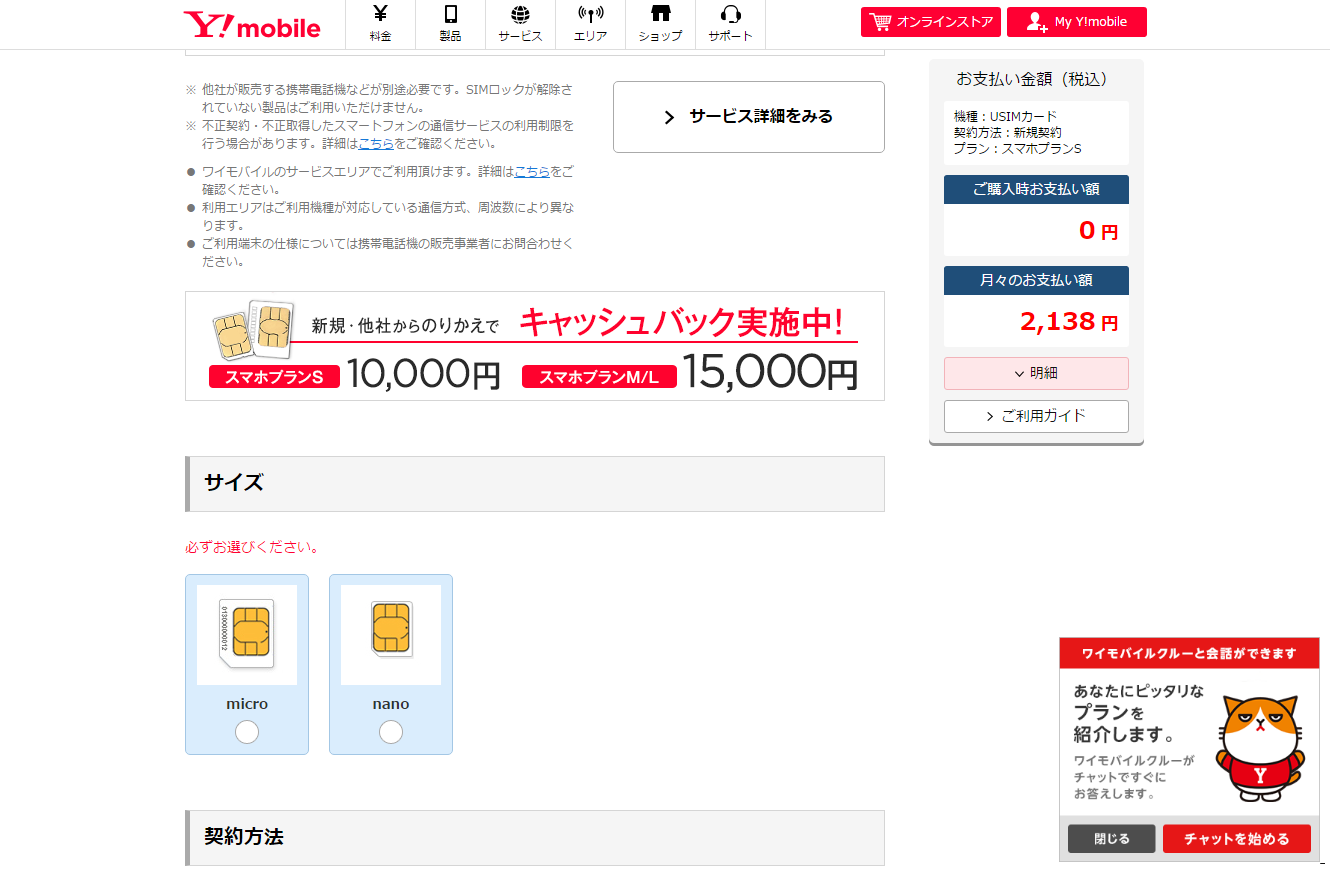Open the こちら link about restrictions

(376, 143)
